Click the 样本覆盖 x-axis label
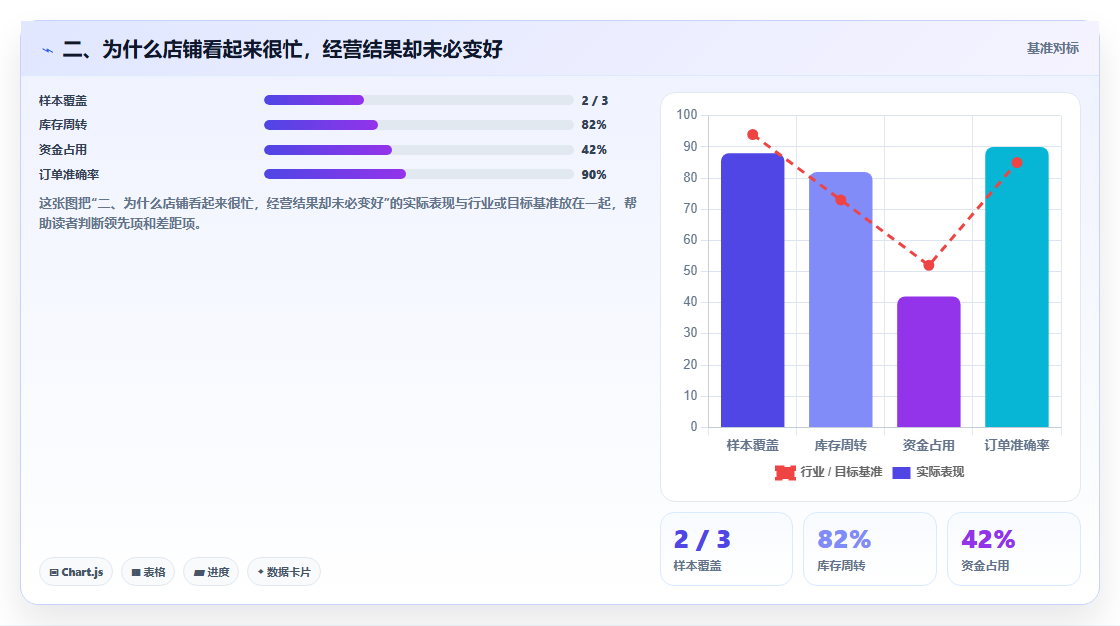Screen dimensions: 1120x626 (x=752, y=445)
